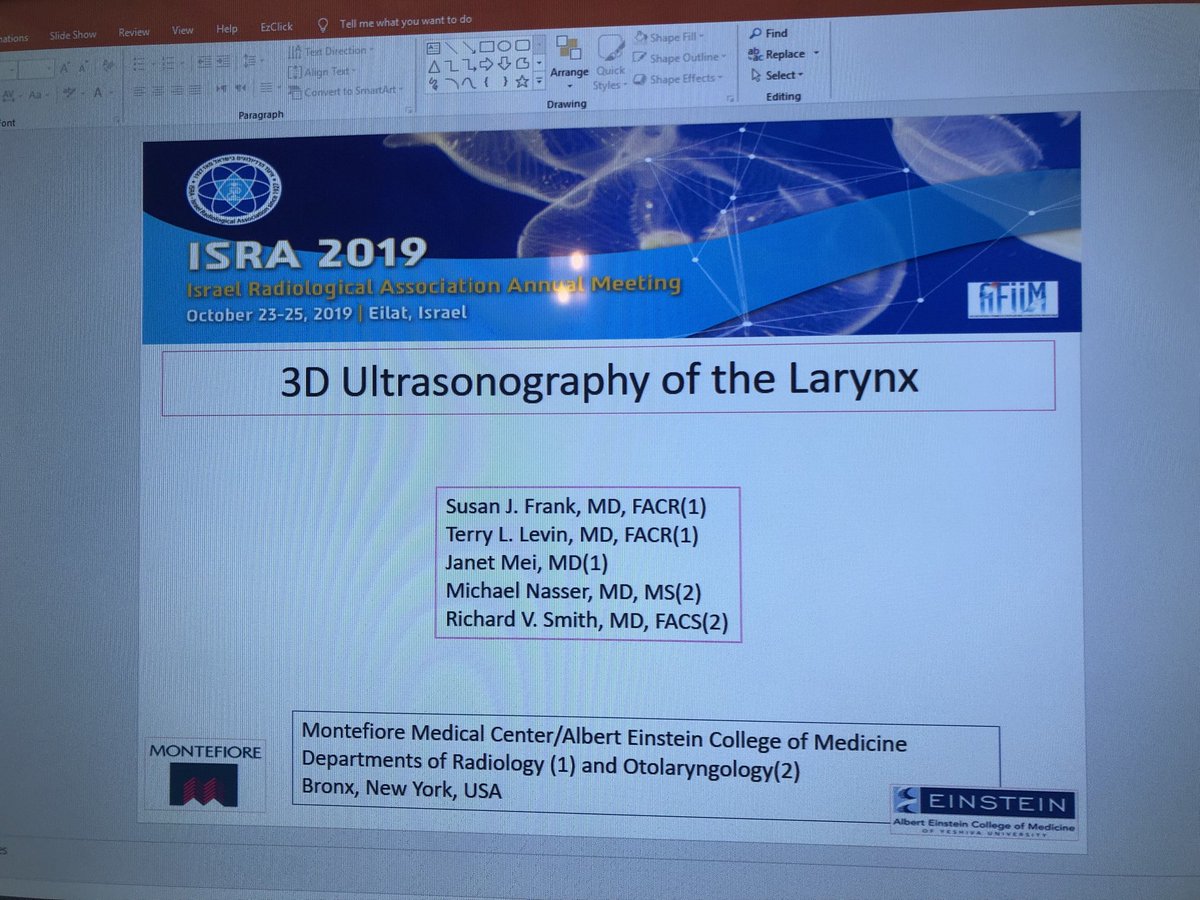Select the '3D Ultrasonography of the Larynx' title
The width and height of the screenshot is (1200, 900).
coord(600,379)
